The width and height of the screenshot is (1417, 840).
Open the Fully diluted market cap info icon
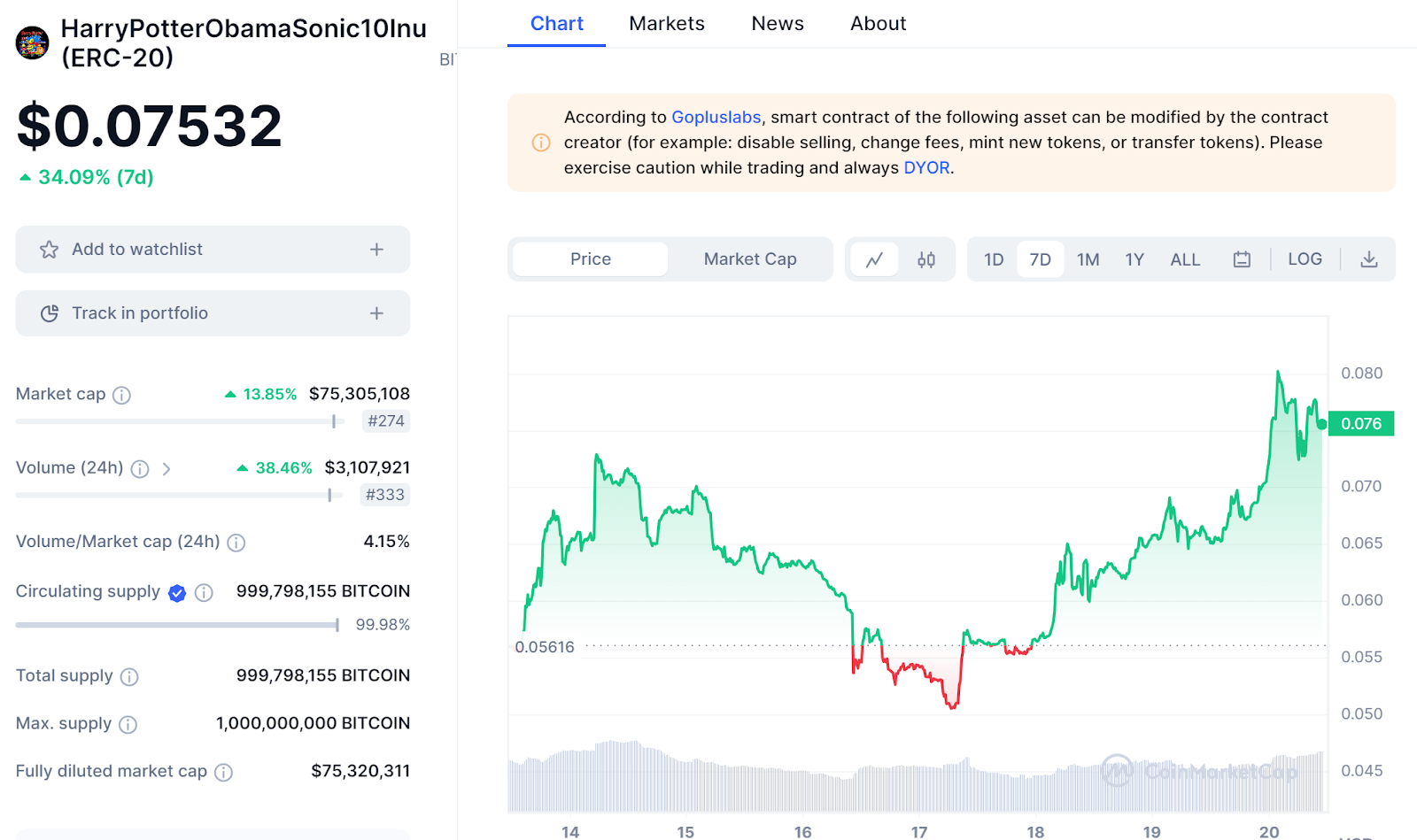[x=224, y=773]
